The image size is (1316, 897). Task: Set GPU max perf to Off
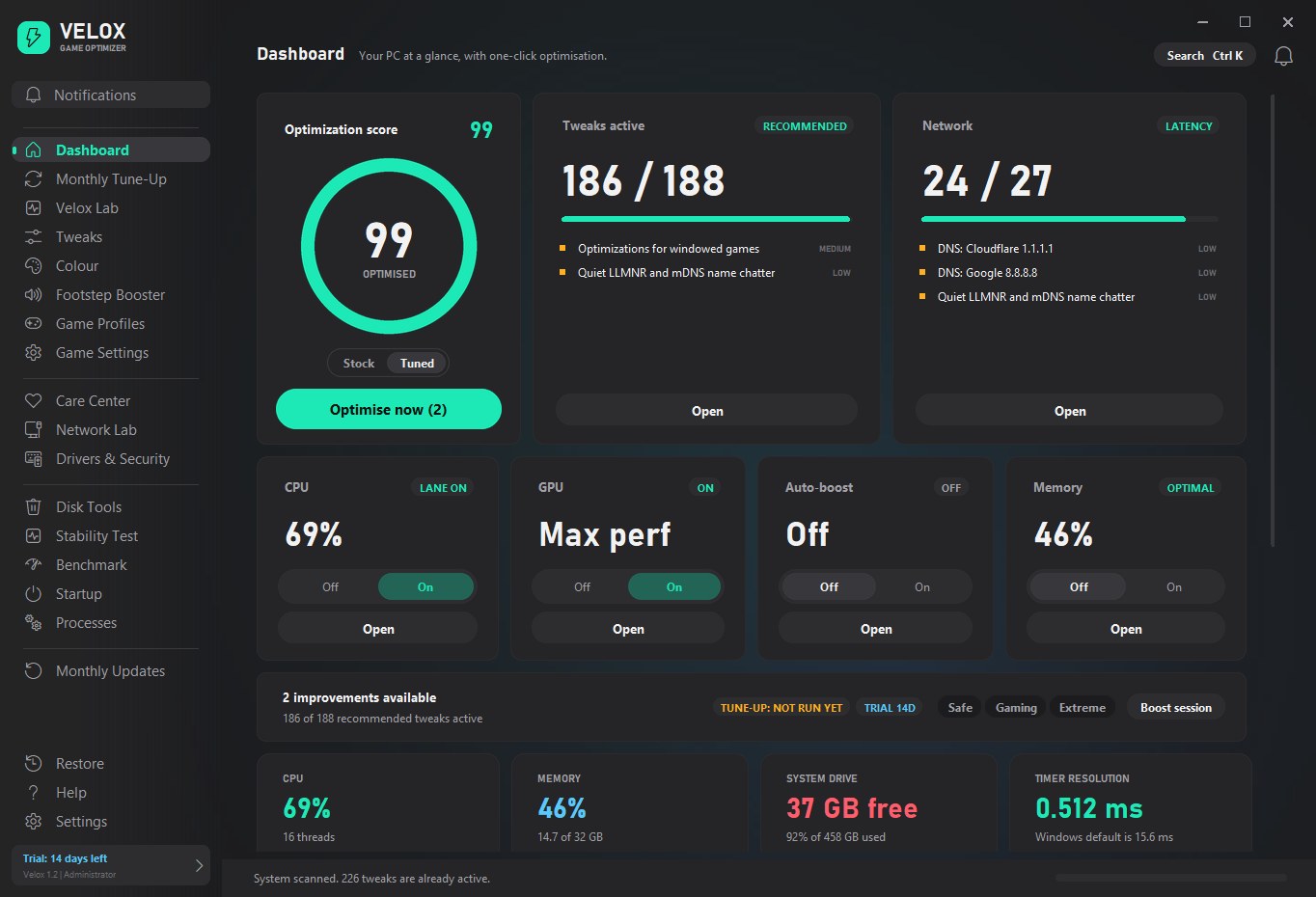click(x=582, y=587)
